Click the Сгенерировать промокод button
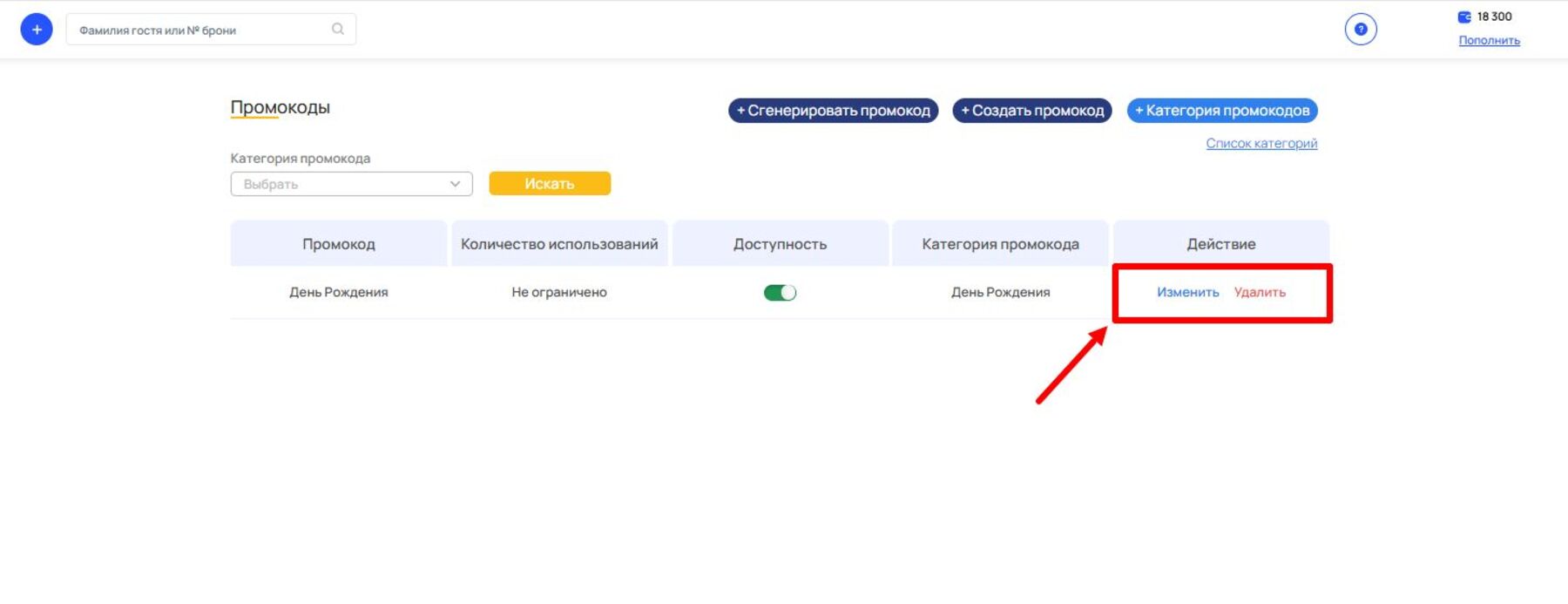The width and height of the screenshot is (1568, 604). tap(833, 111)
